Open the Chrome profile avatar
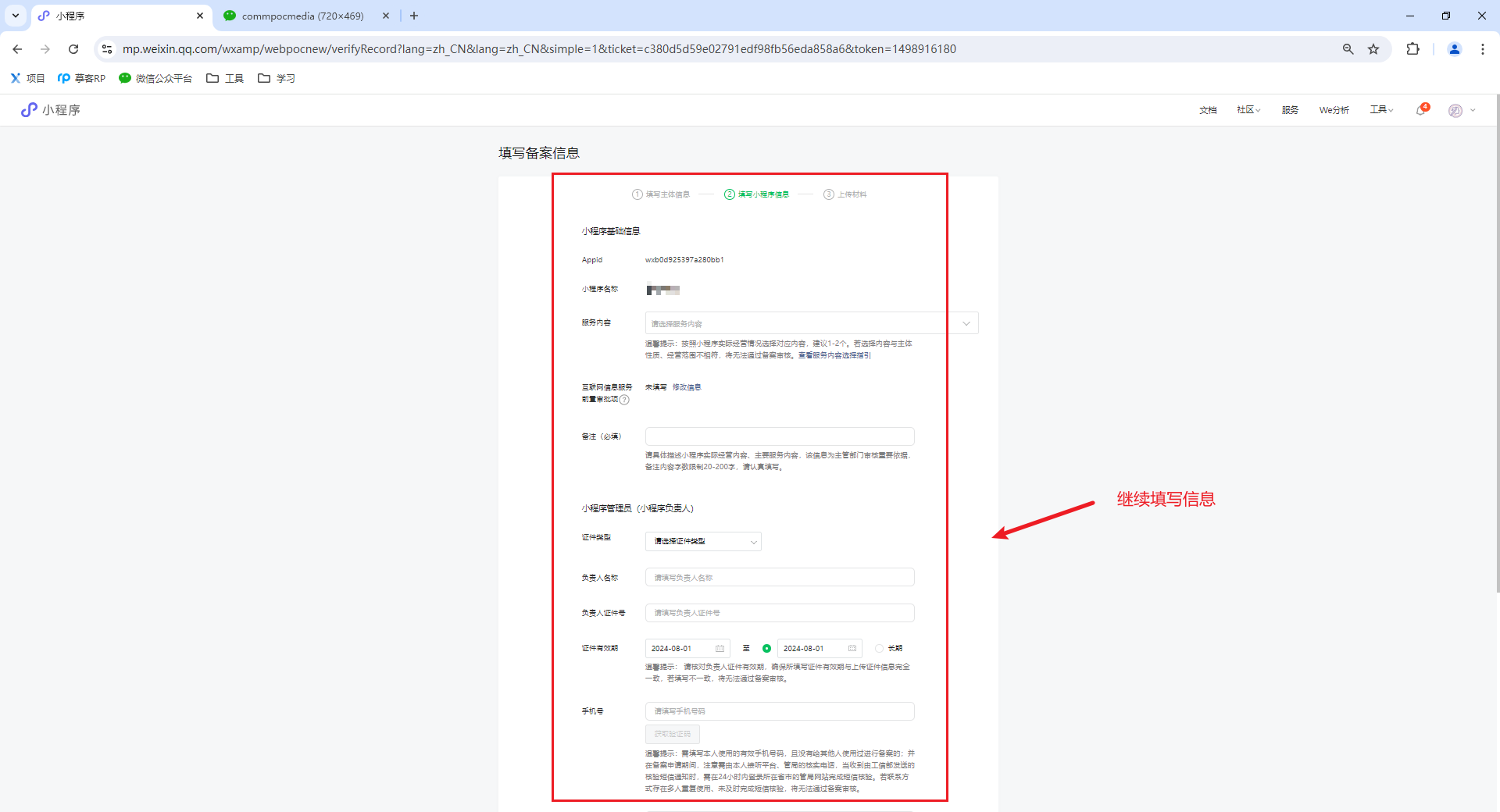Image resolution: width=1500 pixels, height=812 pixels. [1455, 49]
